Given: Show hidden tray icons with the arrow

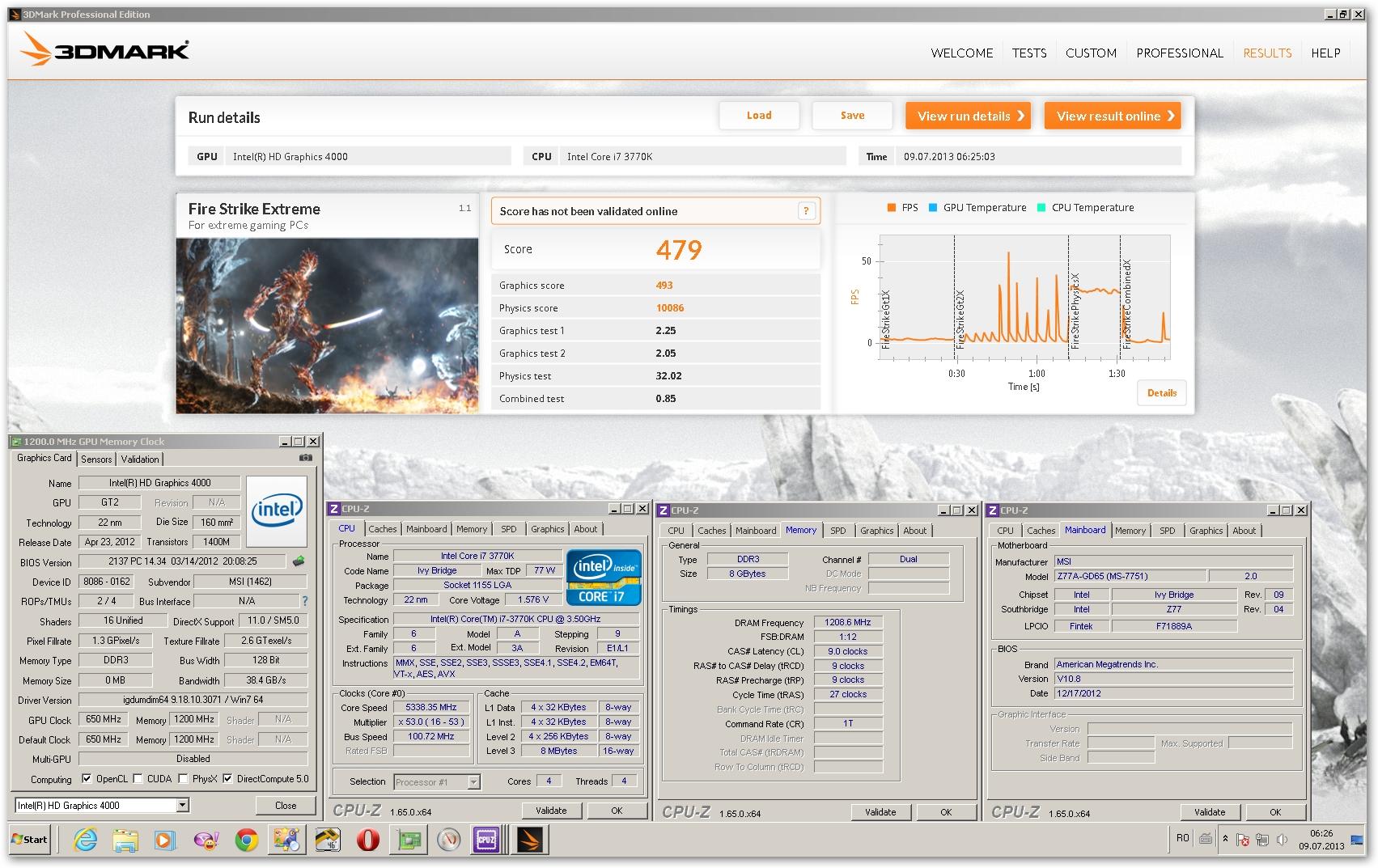Looking at the screenshot, I should pyautogui.click(x=1225, y=839).
